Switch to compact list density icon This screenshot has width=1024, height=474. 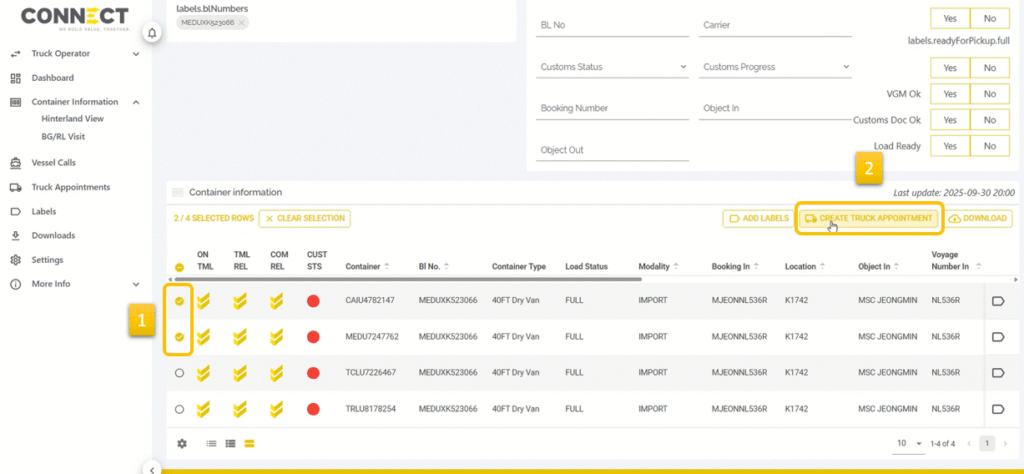click(211, 443)
